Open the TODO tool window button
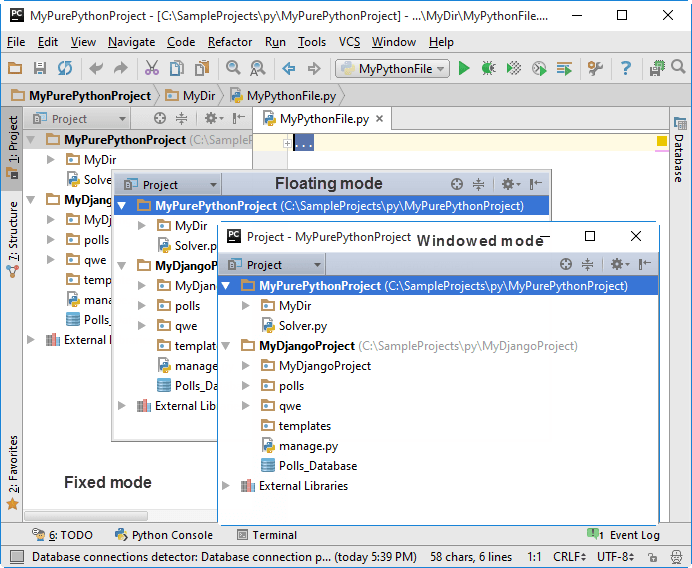692x568 pixels. coord(62,535)
